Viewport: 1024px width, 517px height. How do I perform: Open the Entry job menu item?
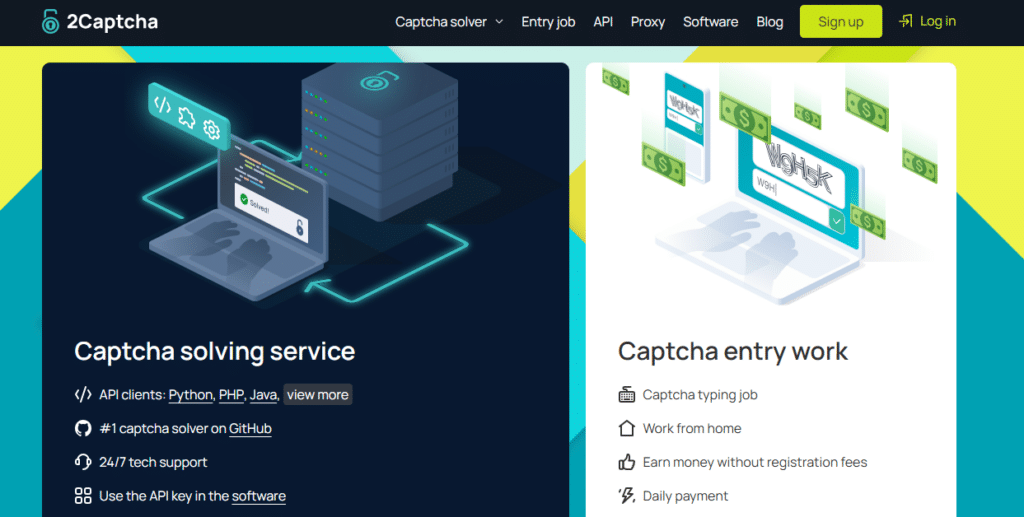548,22
